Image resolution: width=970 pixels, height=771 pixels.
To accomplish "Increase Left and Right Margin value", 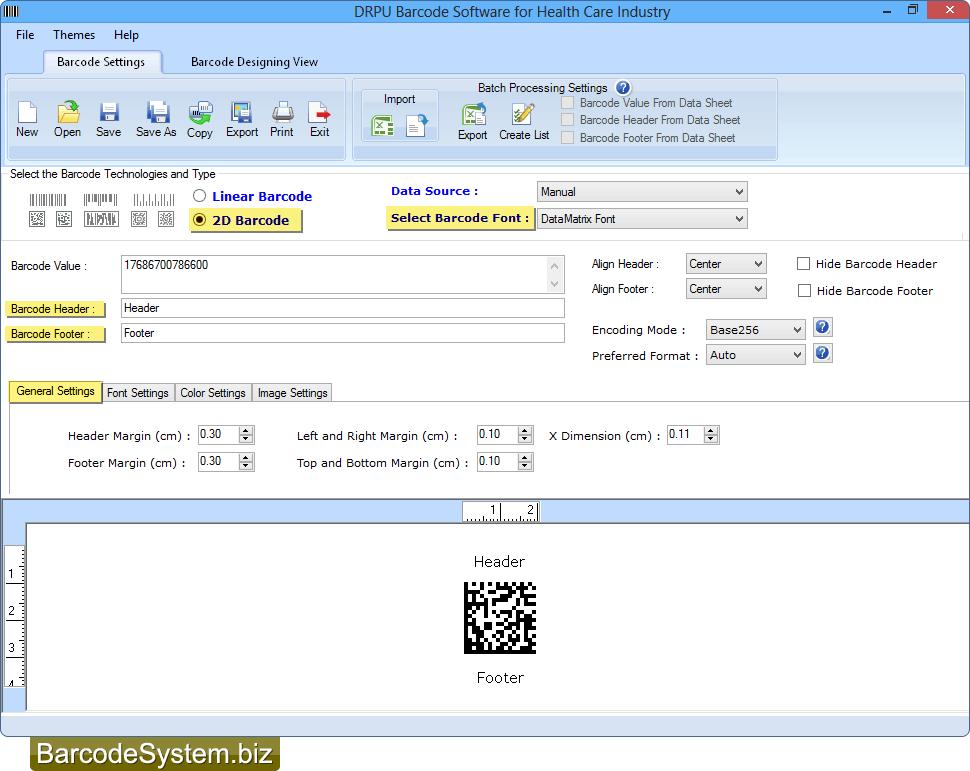I will (x=525, y=431).
